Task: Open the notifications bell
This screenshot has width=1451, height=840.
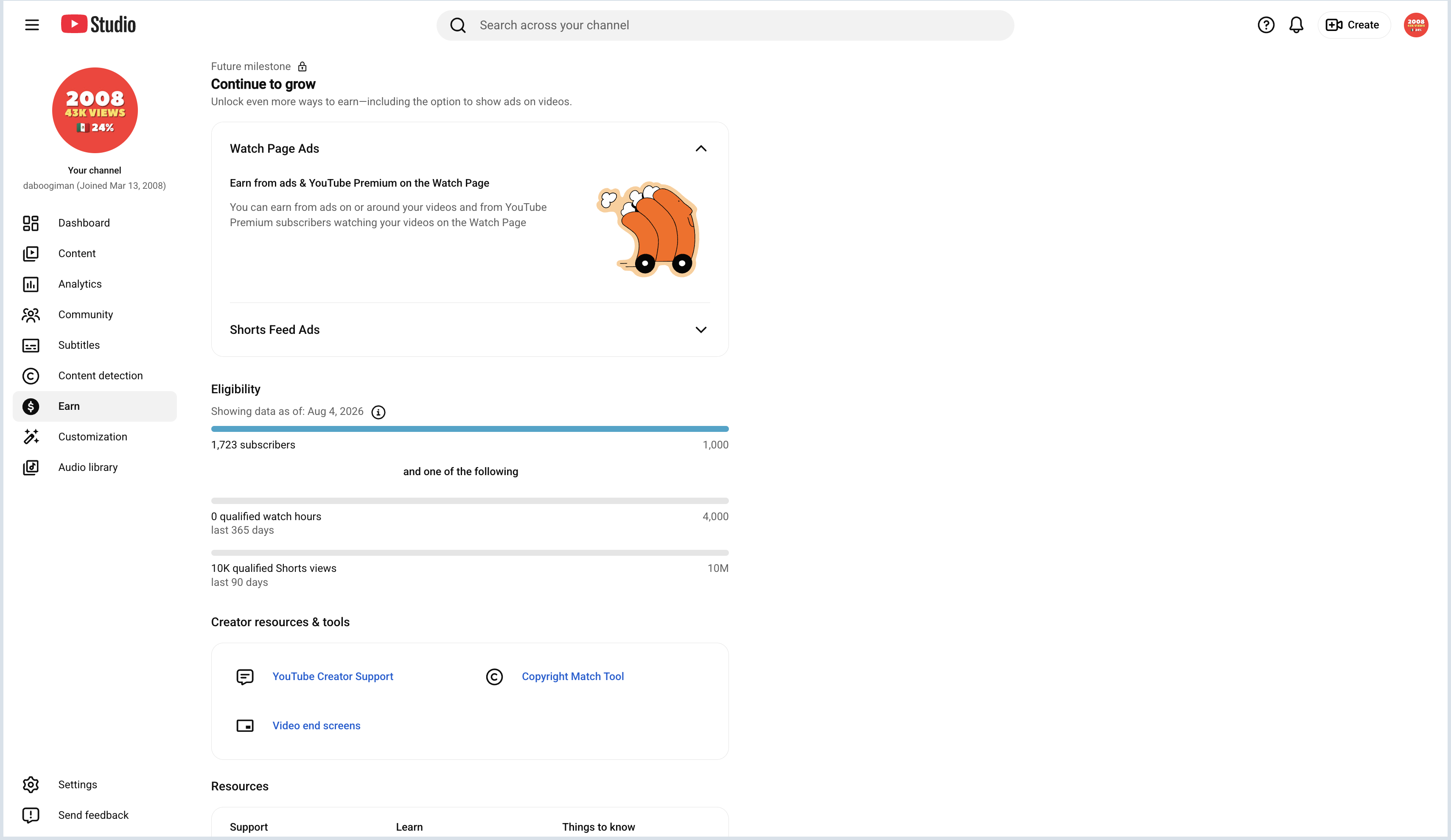Action: pos(1296,25)
